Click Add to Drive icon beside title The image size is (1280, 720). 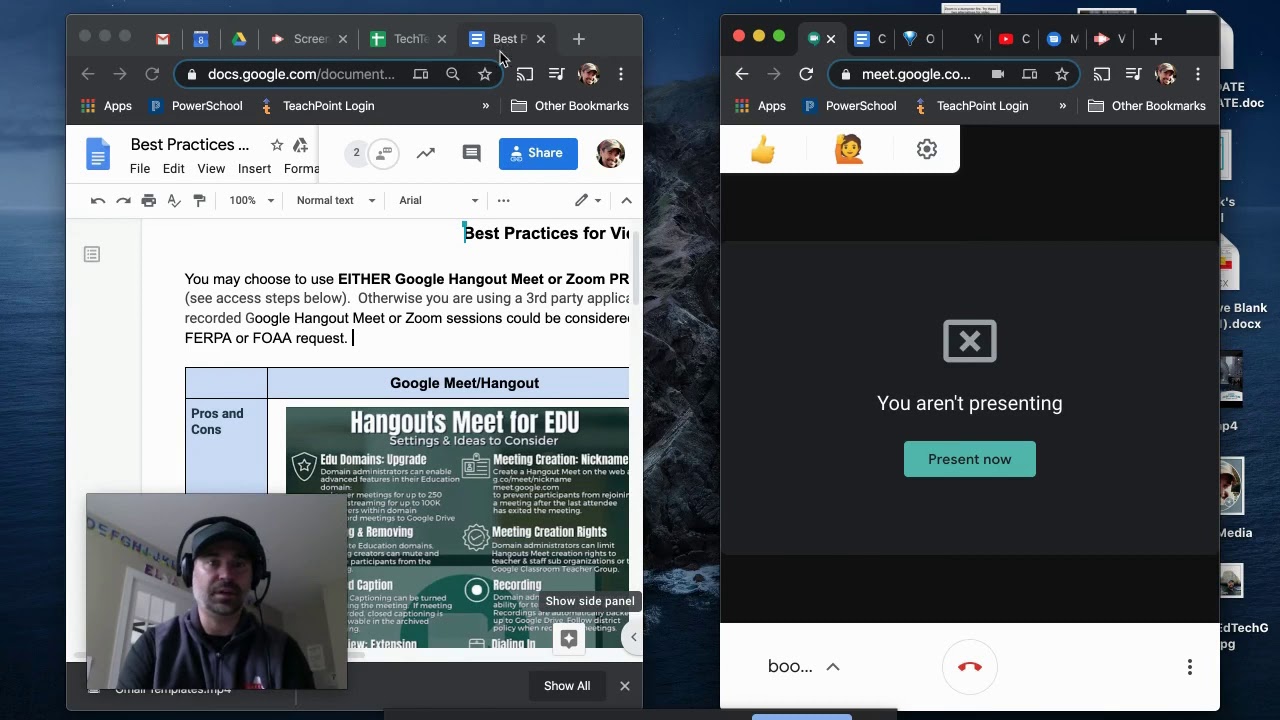300,145
